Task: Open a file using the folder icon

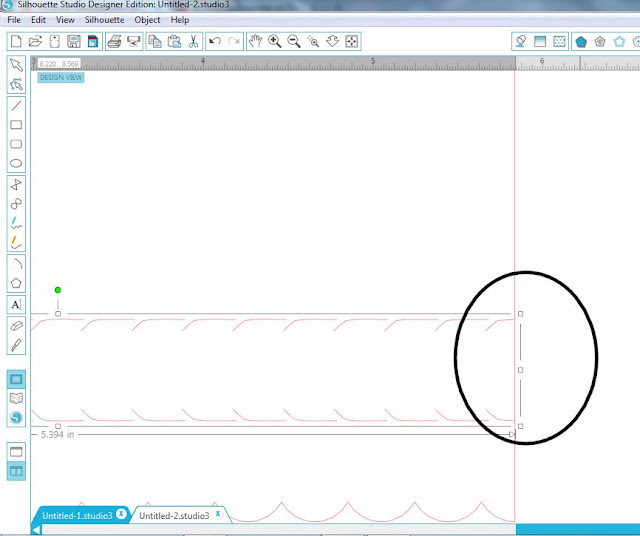Action: (36, 41)
